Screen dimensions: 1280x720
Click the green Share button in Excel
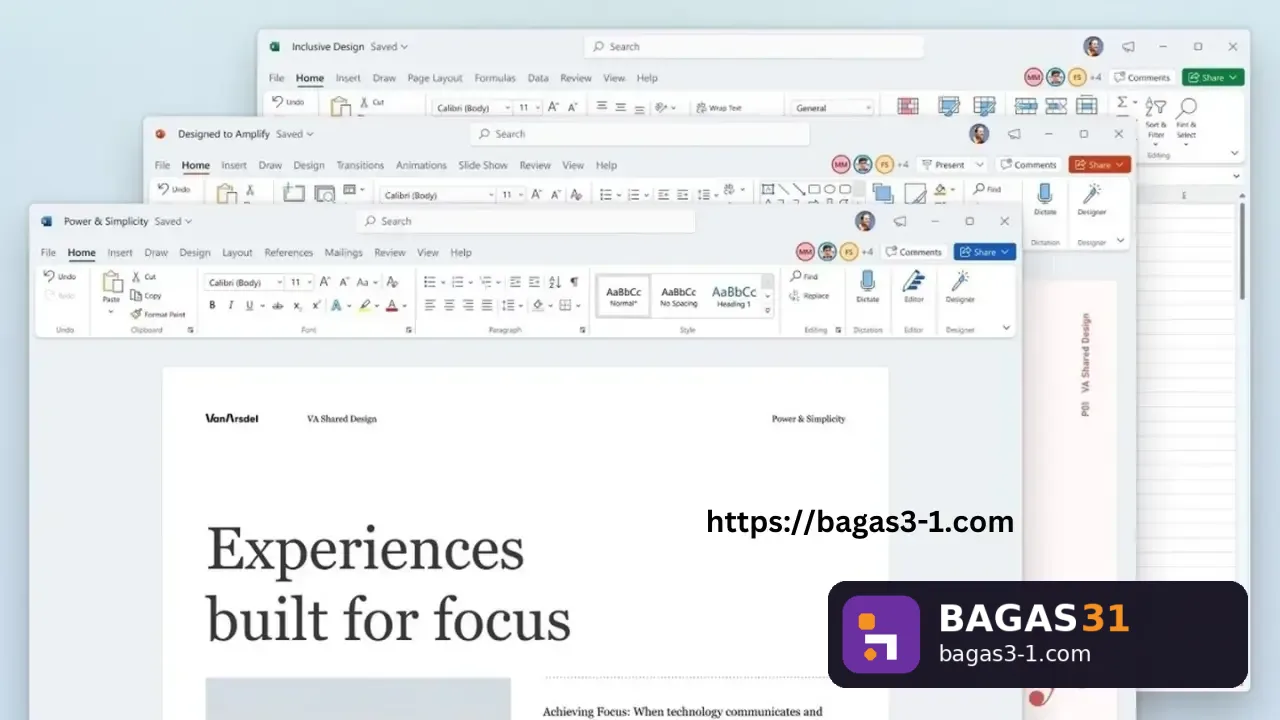point(1213,77)
